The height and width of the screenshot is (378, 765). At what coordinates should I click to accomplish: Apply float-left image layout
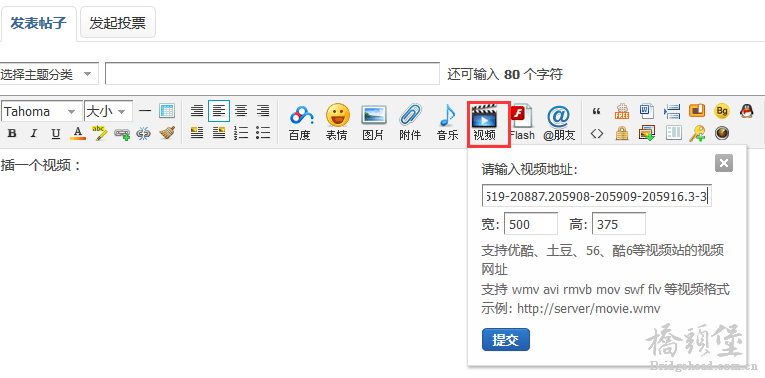pyautogui.click(x=197, y=133)
